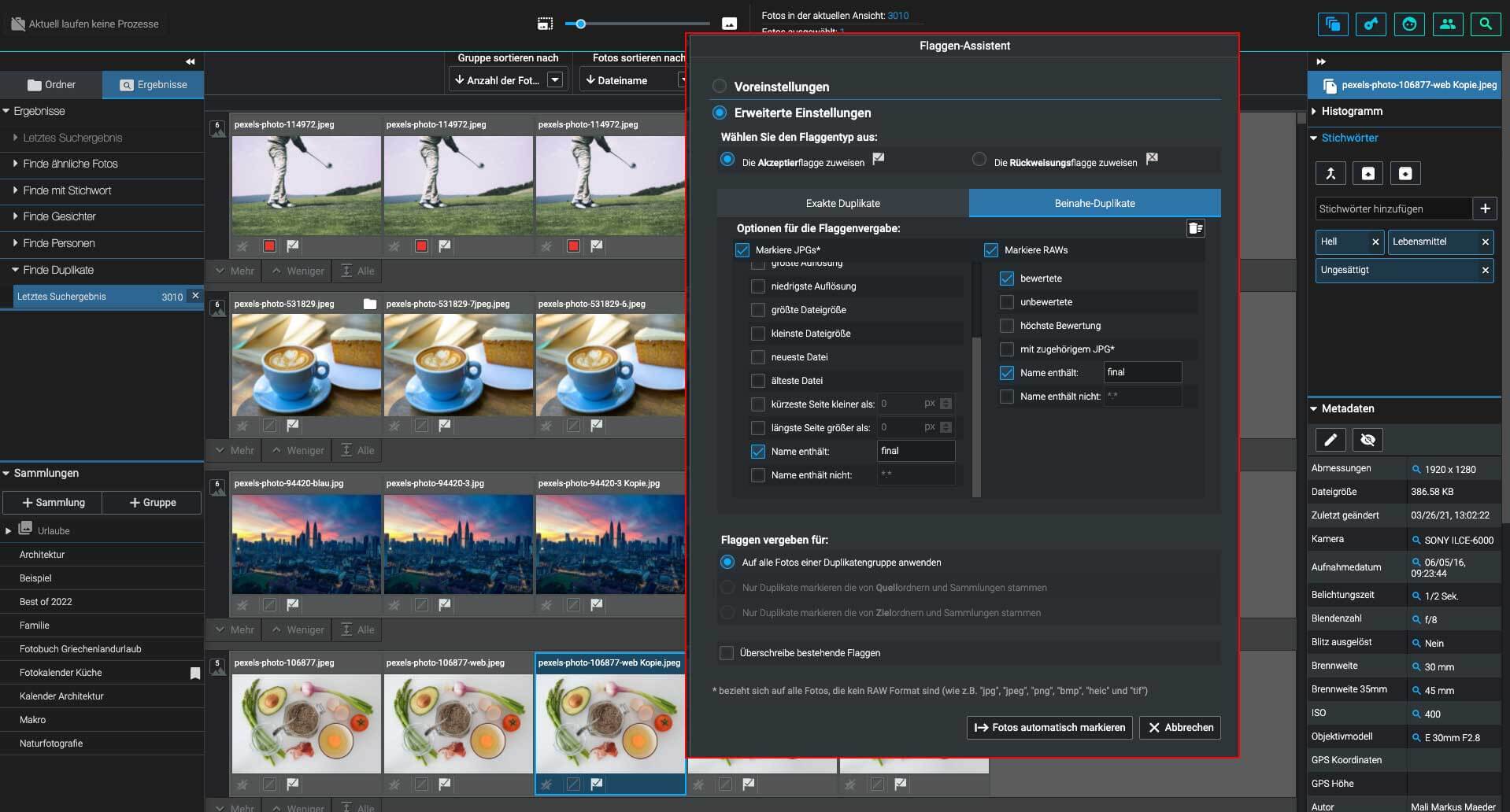Enable the Voreinstellungen radio button
This screenshot has width=1510, height=812.
click(x=718, y=87)
